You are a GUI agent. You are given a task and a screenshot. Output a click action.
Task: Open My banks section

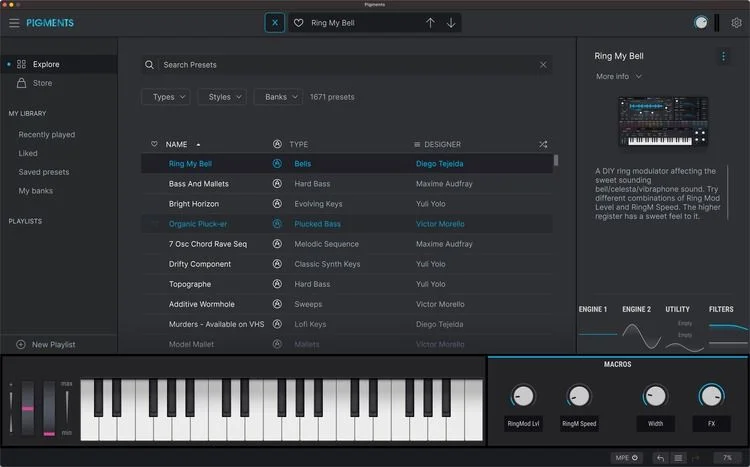35,190
